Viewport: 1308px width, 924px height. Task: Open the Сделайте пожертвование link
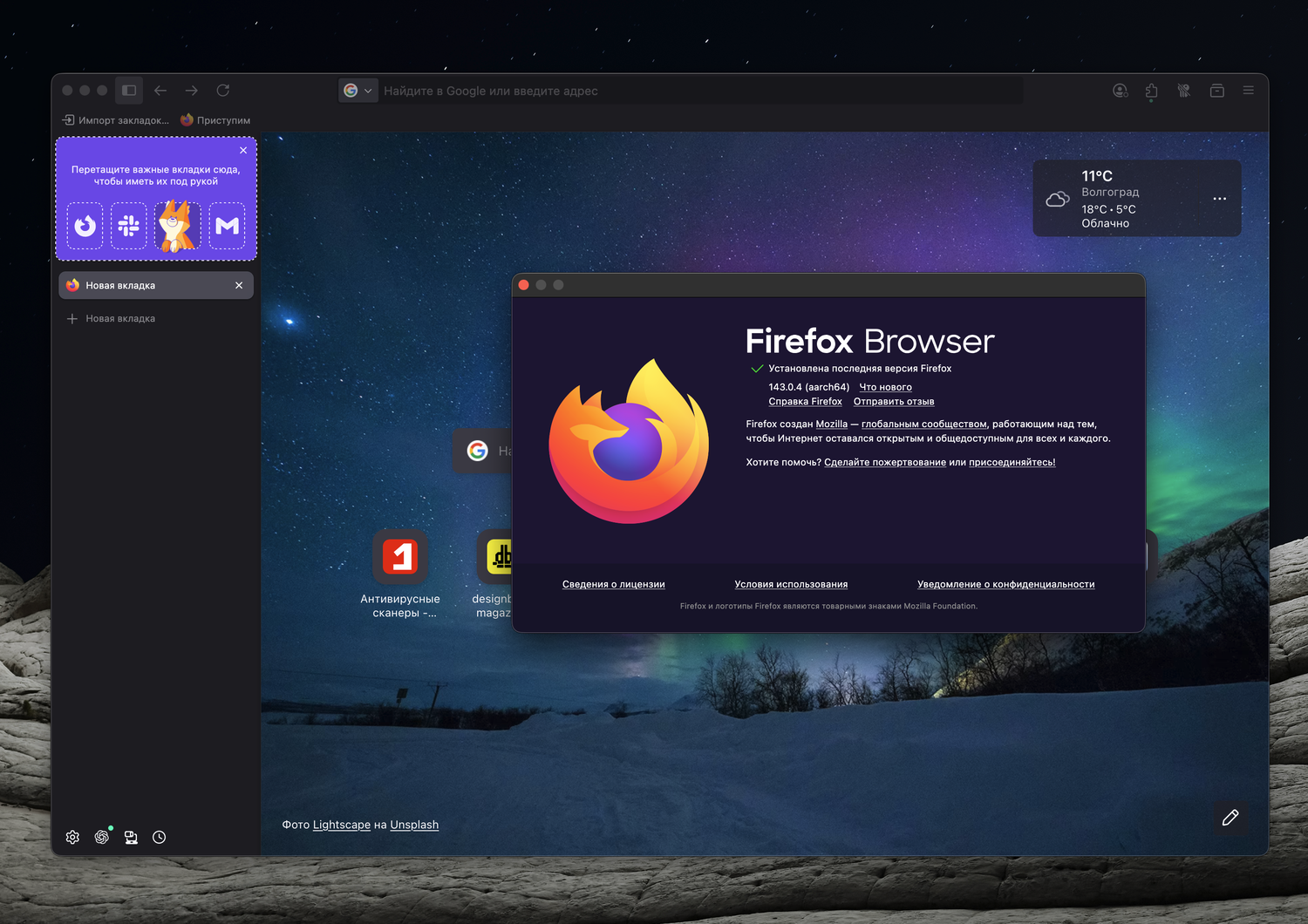[885, 463]
